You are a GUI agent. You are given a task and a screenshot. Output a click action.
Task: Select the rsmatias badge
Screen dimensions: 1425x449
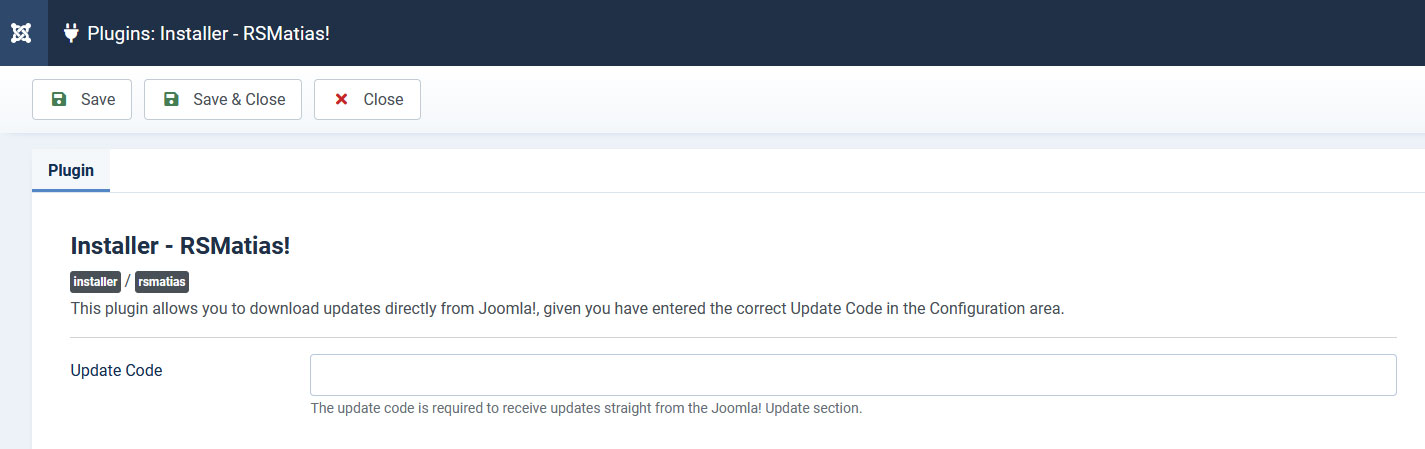coord(162,282)
